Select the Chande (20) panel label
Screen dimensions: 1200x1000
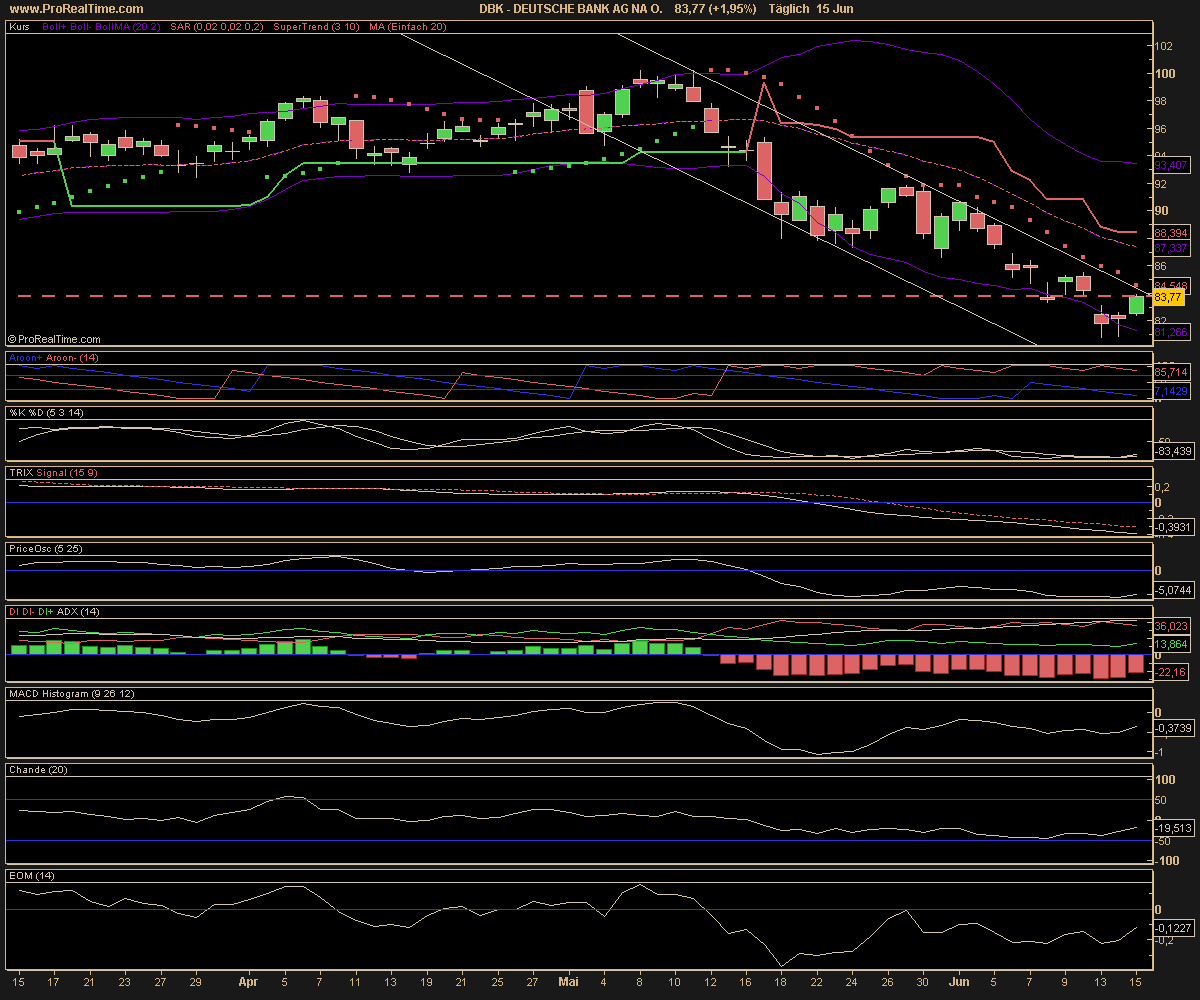(36, 769)
